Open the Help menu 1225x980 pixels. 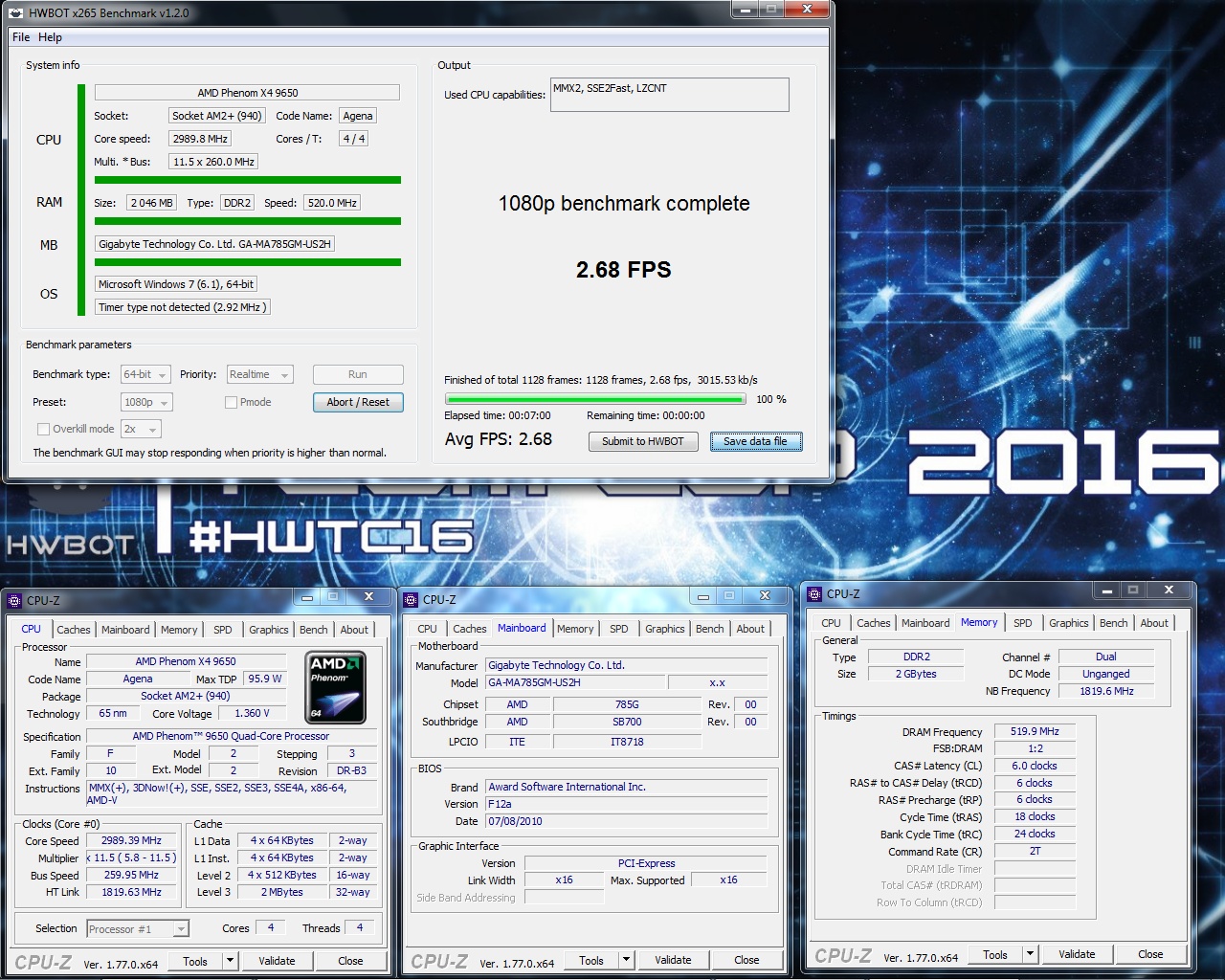(x=50, y=37)
